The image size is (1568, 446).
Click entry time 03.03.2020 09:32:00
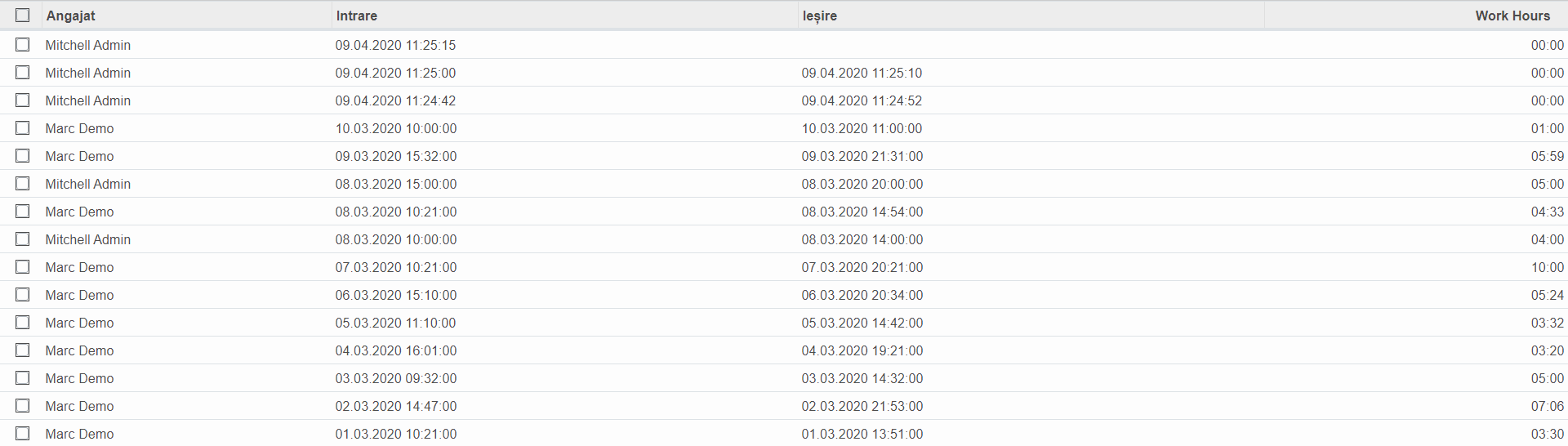395,378
